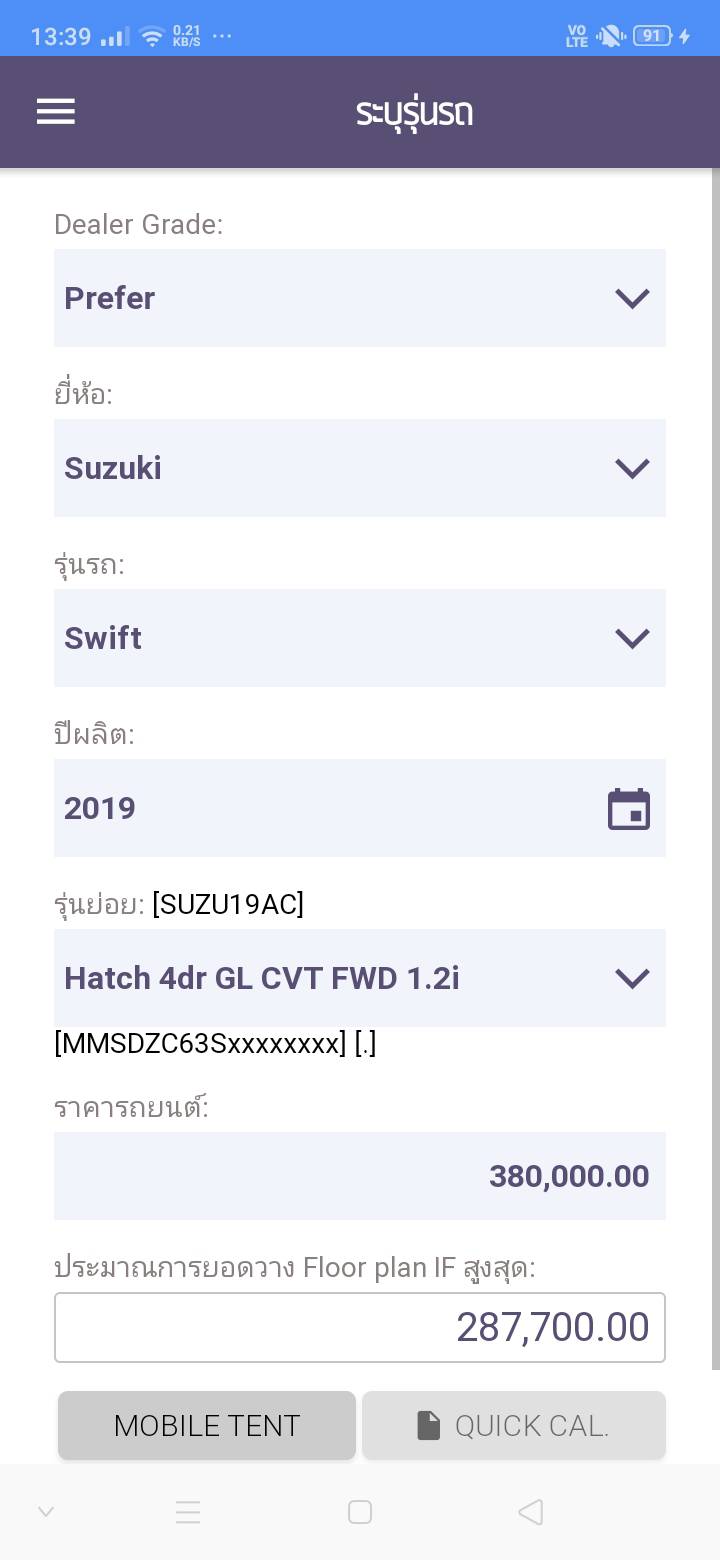This screenshot has width=720, height=1560.
Task: Tap the document icon on Quick Cal
Action: [x=429, y=1426]
